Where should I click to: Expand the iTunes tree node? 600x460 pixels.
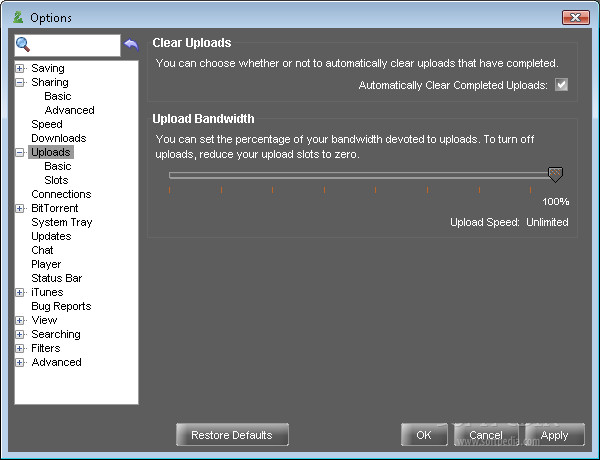click(x=20, y=292)
